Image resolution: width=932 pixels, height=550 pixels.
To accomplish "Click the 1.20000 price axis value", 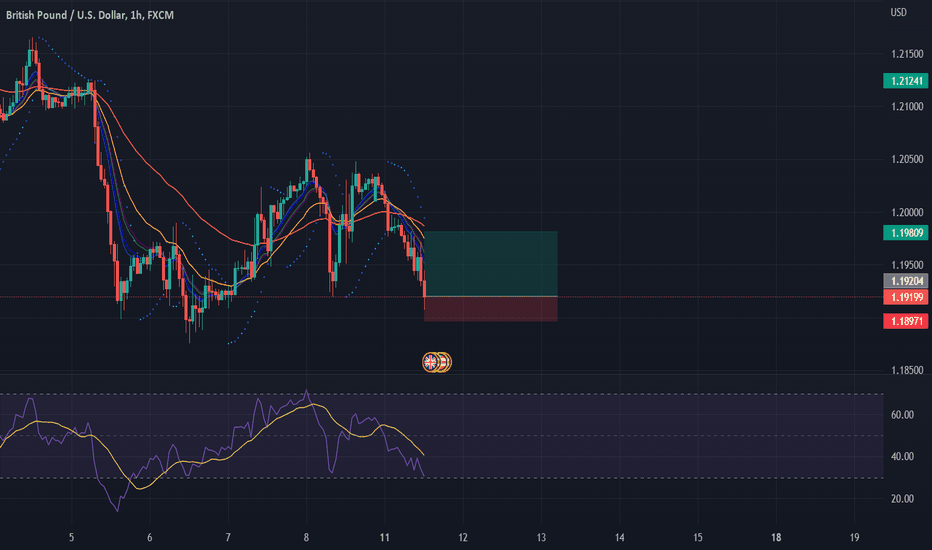I will [907, 212].
